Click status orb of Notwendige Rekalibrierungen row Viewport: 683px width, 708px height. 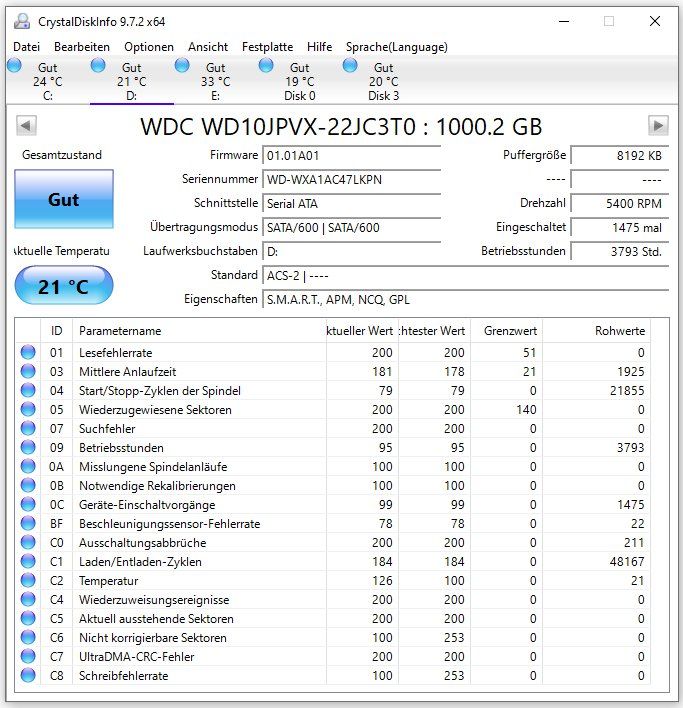pos(28,485)
